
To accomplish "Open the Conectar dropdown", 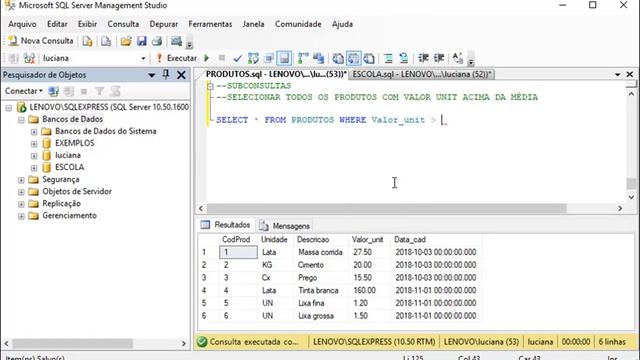I will (x=23, y=91).
